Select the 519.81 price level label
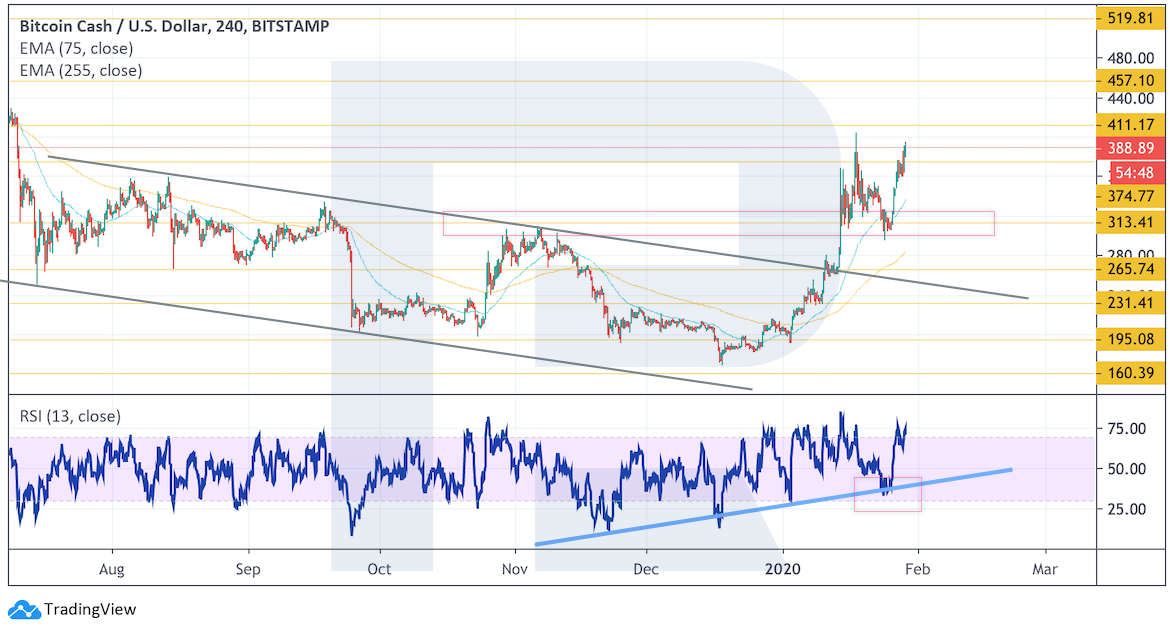The height and width of the screenshot is (633, 1174). 1131,18
